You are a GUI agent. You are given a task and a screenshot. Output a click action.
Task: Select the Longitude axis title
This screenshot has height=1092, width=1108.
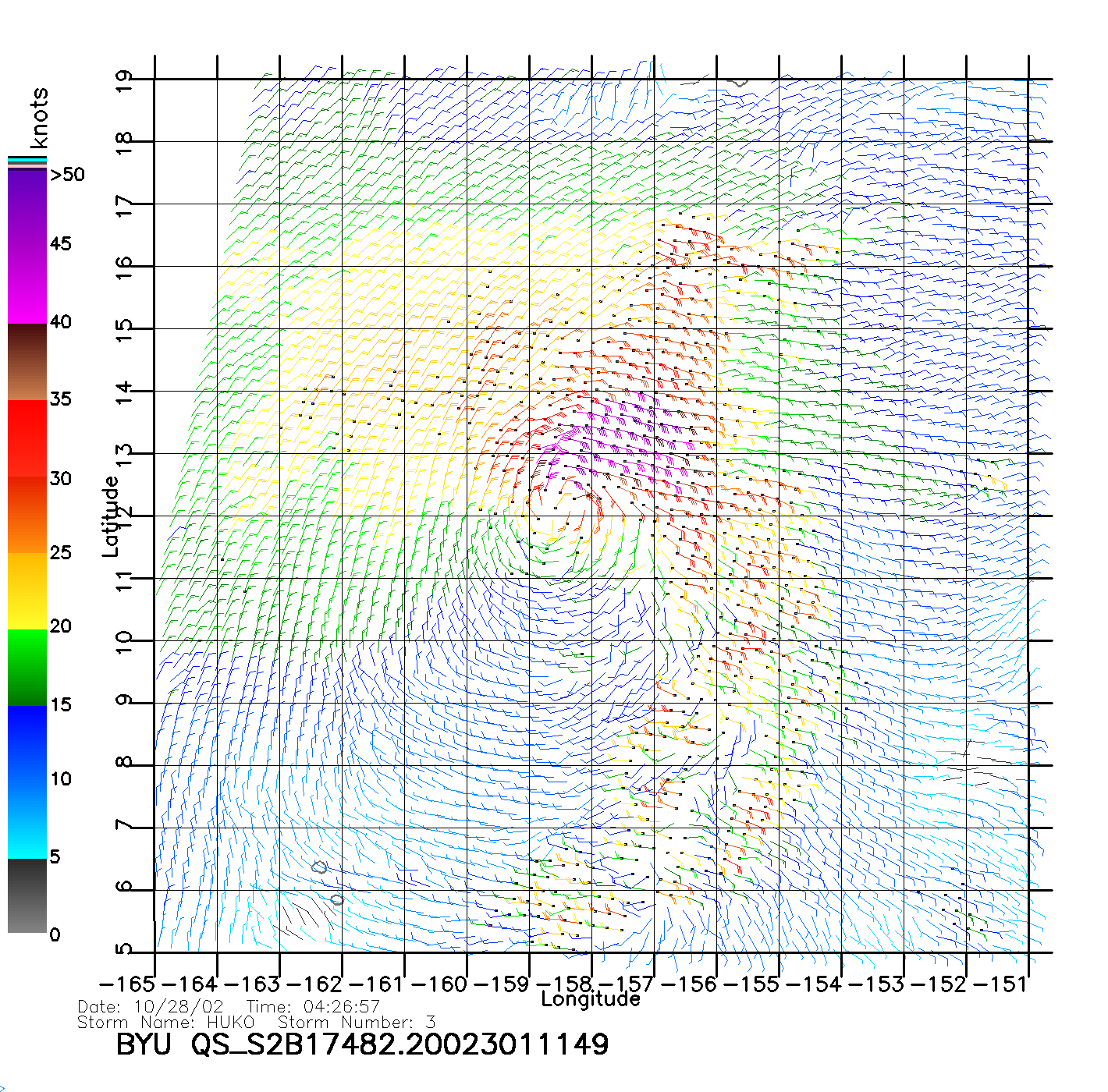pyautogui.click(x=590, y=999)
